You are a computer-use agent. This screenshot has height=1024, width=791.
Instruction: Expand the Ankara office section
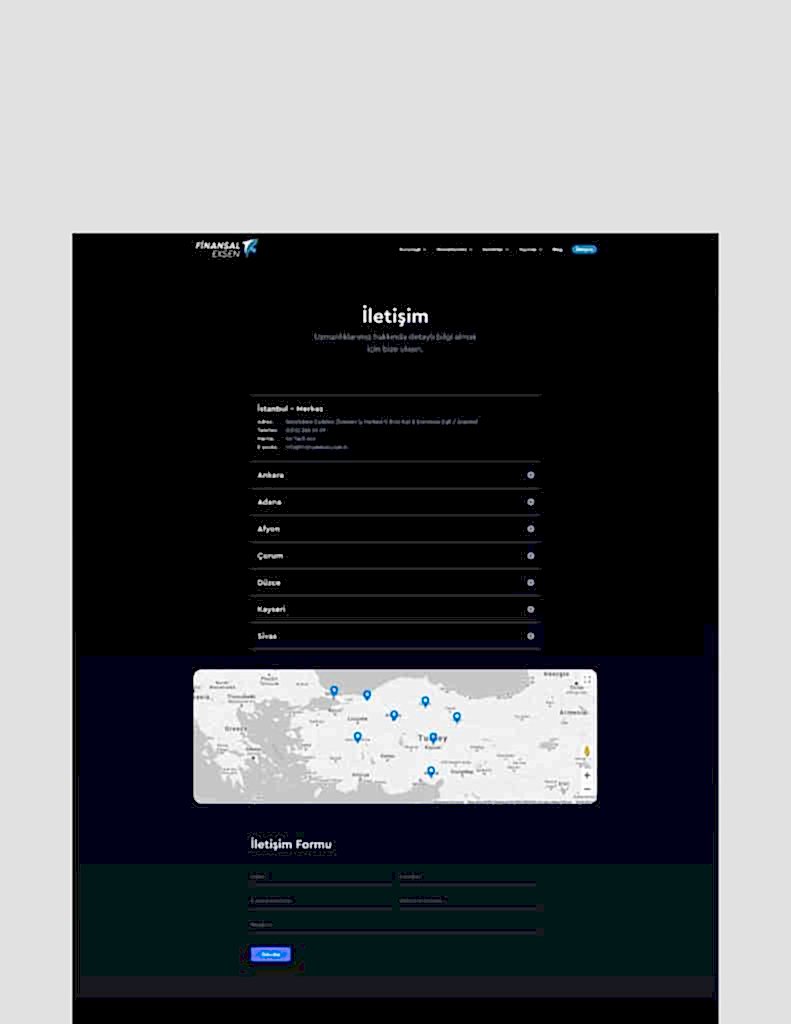[395, 475]
